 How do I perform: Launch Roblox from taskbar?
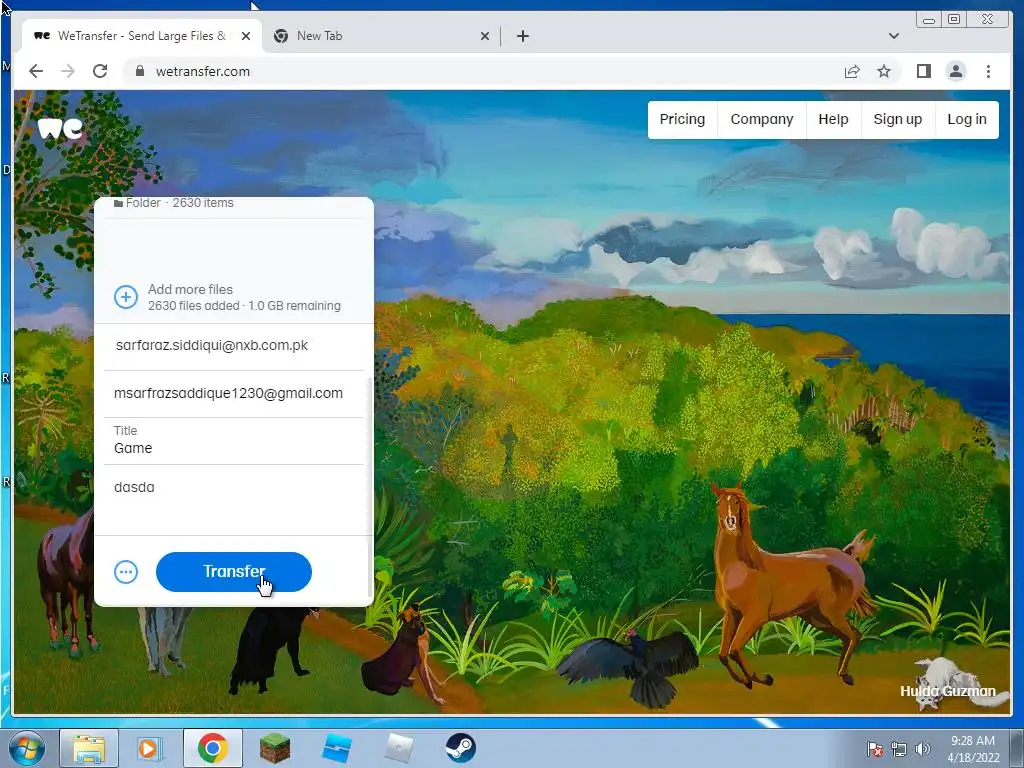point(399,748)
